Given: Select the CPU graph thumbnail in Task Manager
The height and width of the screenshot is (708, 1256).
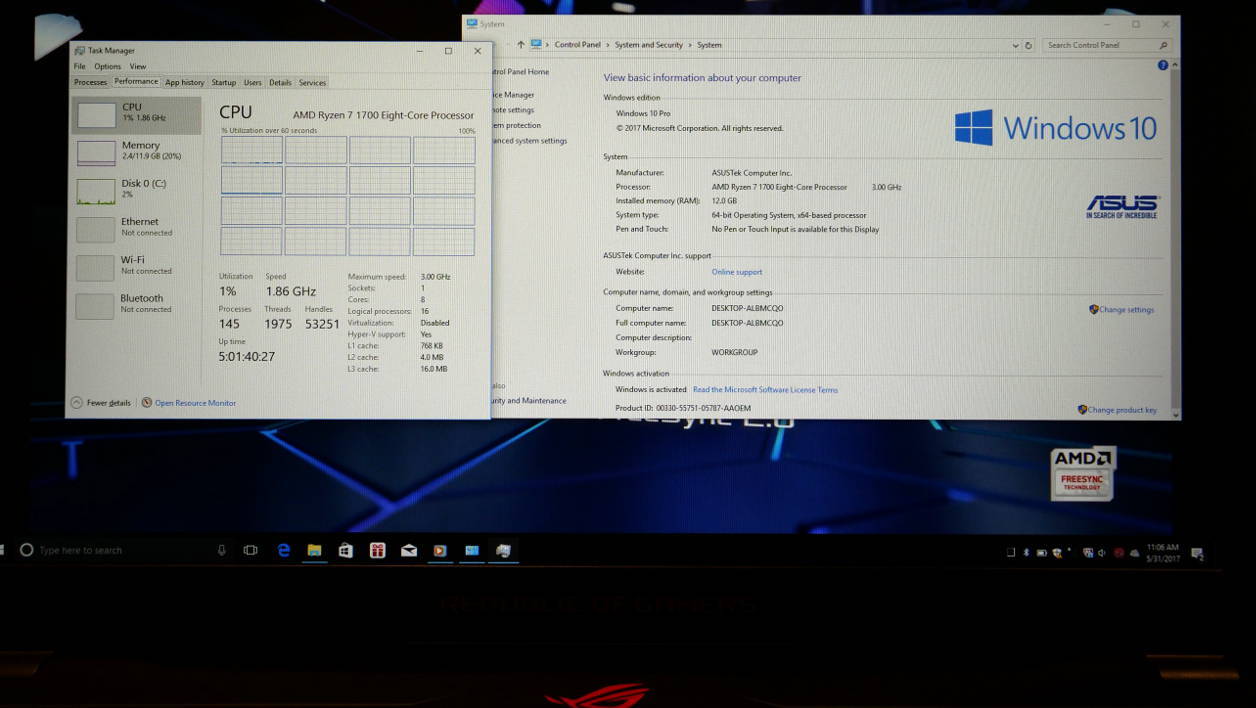Looking at the screenshot, I should coord(97,115).
